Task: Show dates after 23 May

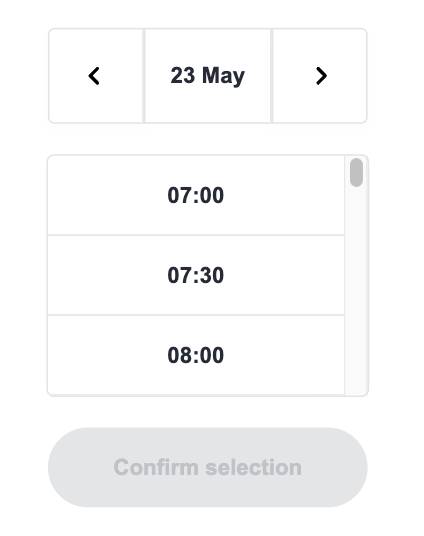Action: click(x=320, y=76)
